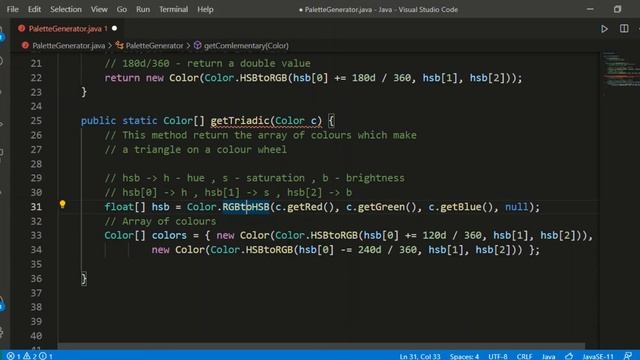Click the thumbs-up Java status icon
This screenshot has height=360, width=640.
pos(569,356)
